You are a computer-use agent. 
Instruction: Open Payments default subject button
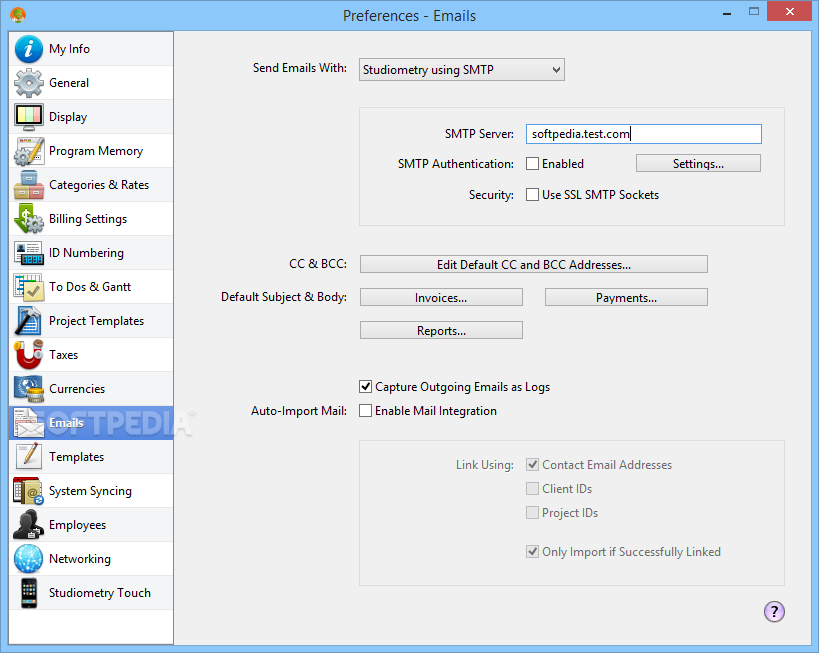(626, 297)
